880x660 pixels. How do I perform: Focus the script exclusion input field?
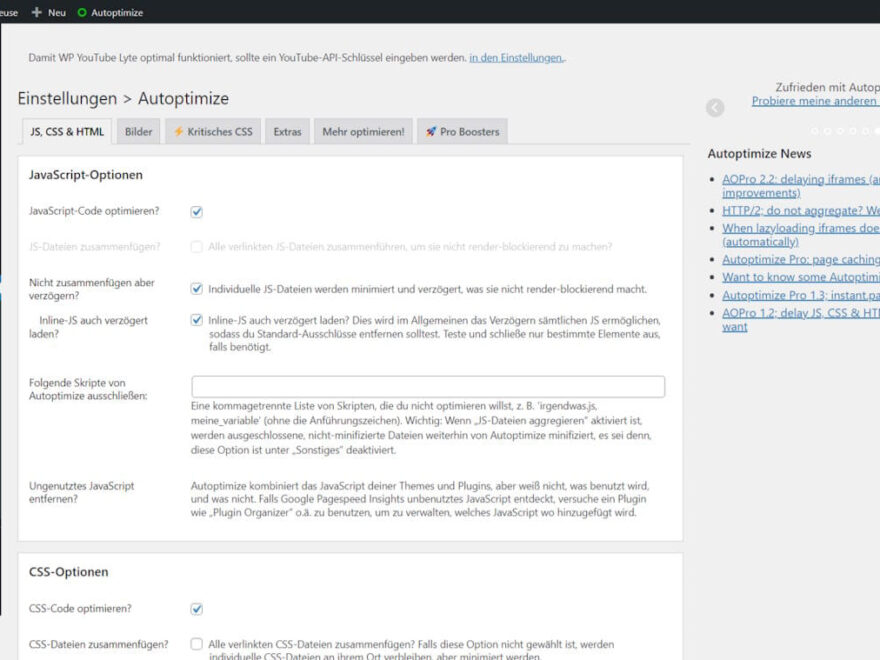428,387
